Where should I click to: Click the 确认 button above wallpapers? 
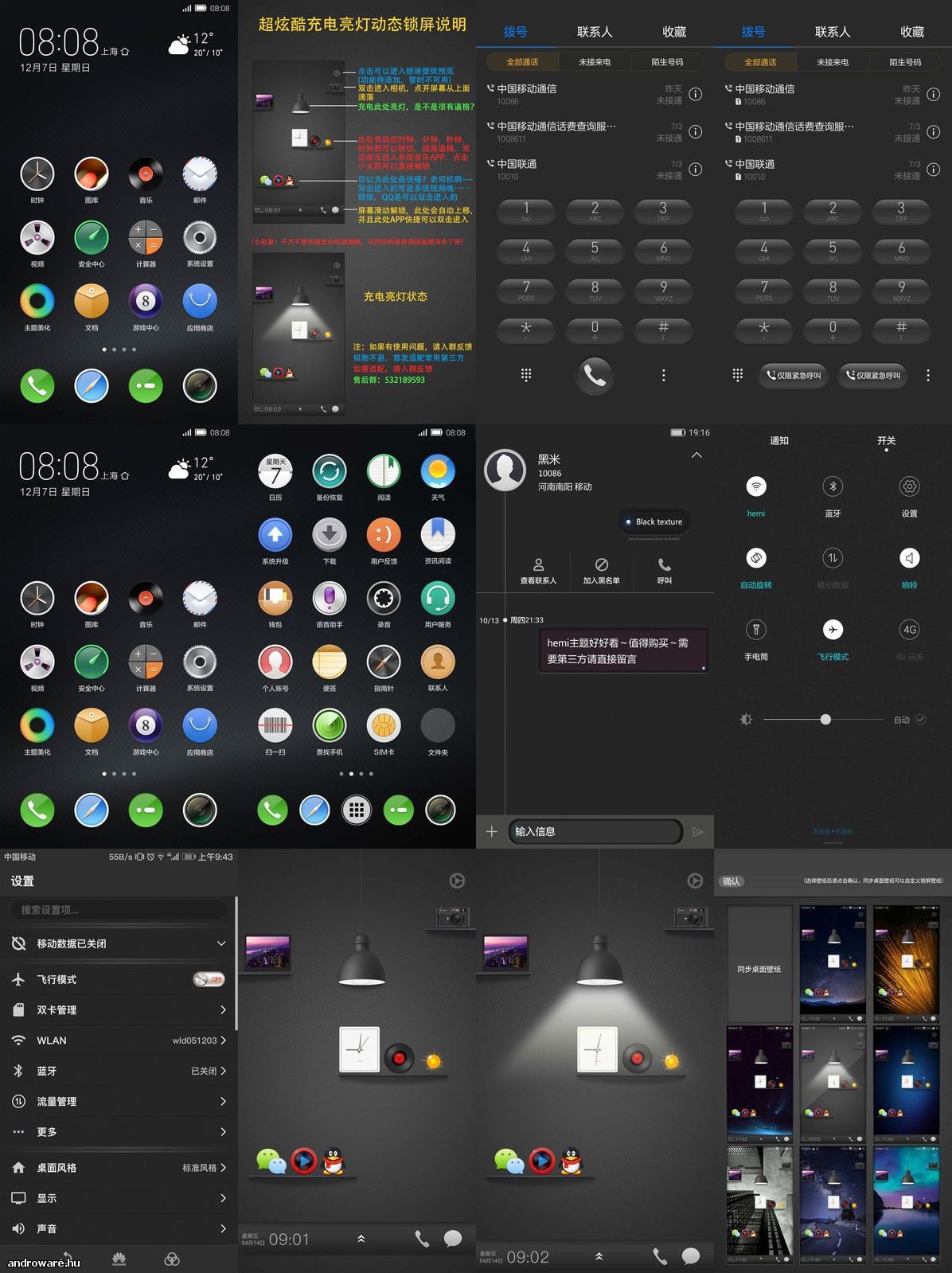732,881
